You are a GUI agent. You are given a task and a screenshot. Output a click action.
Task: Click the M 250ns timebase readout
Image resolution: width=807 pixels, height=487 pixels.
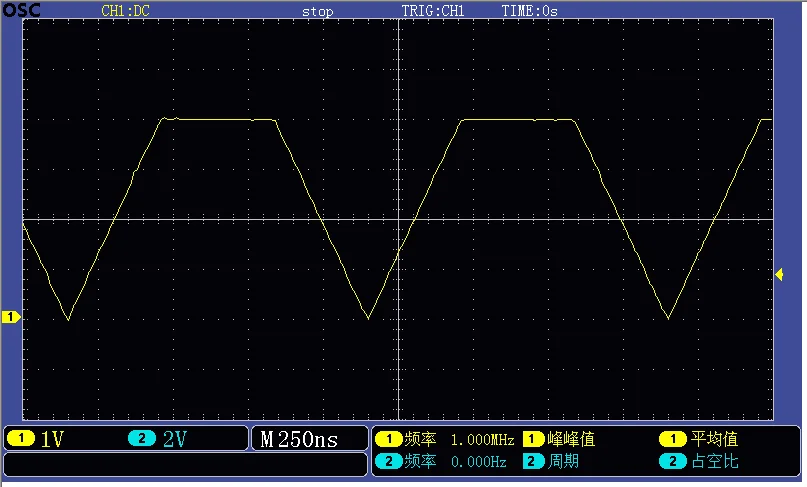(x=299, y=439)
